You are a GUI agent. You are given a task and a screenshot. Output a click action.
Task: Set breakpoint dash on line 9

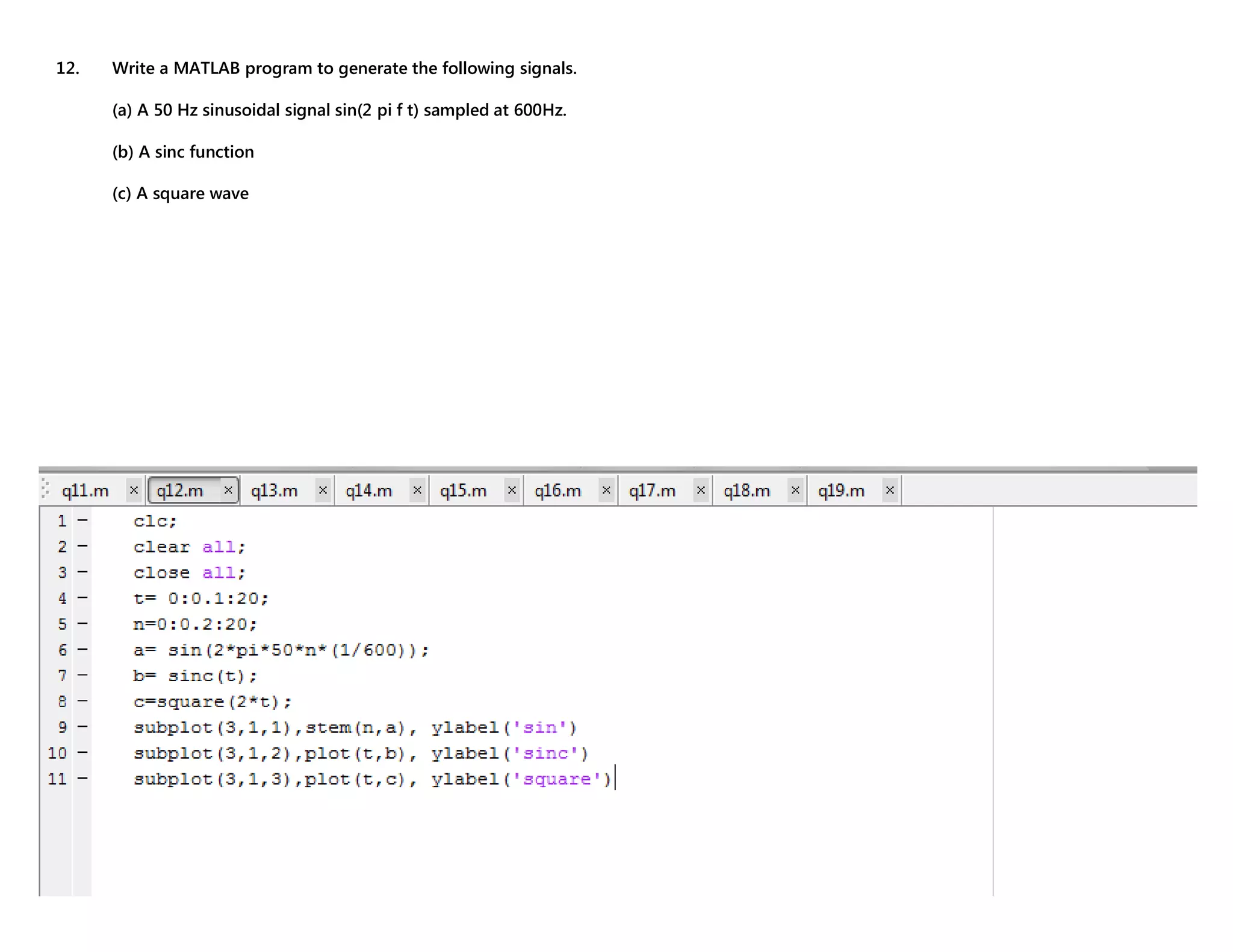pos(82,727)
